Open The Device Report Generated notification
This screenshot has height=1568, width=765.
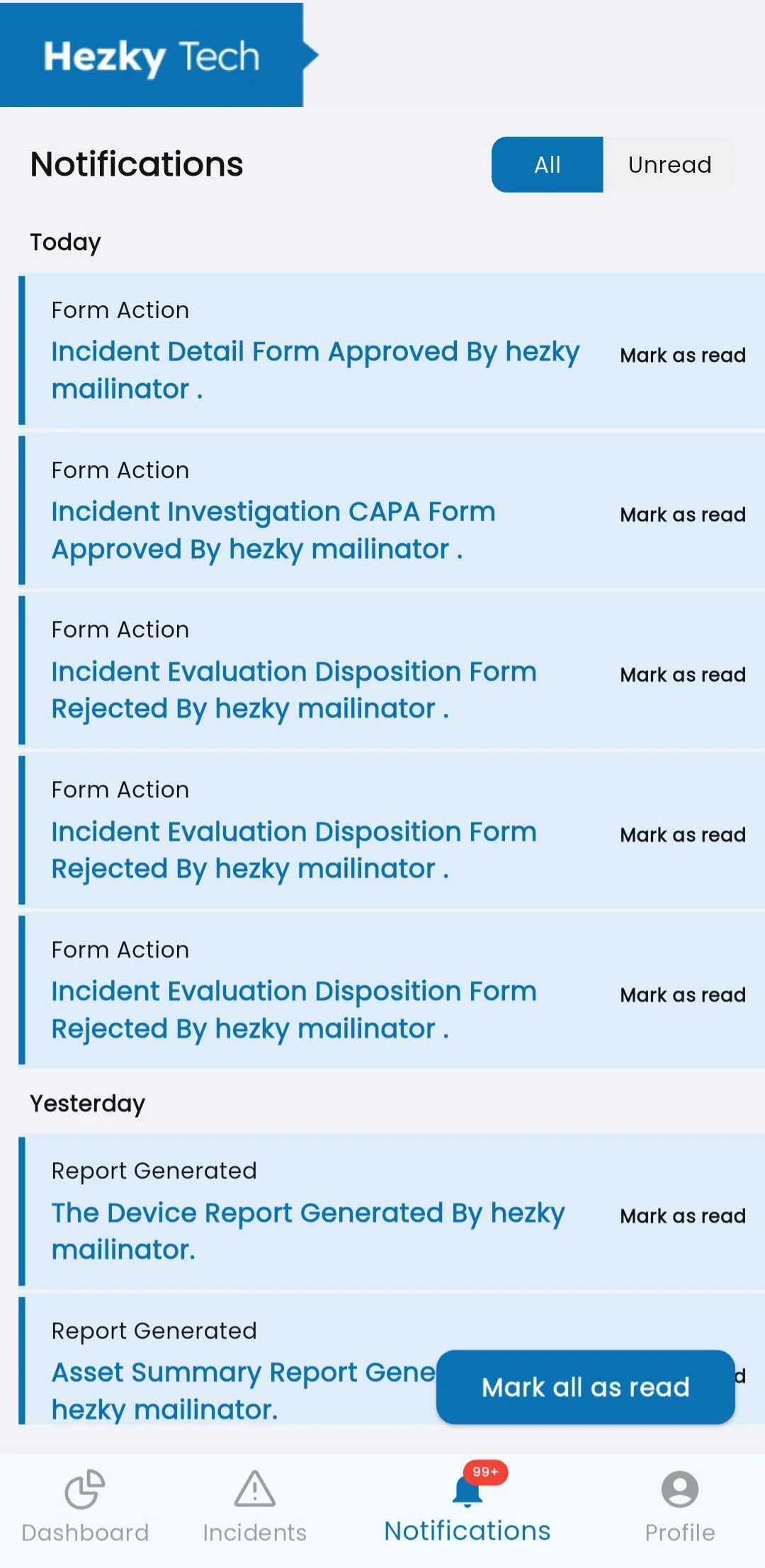pos(308,1231)
